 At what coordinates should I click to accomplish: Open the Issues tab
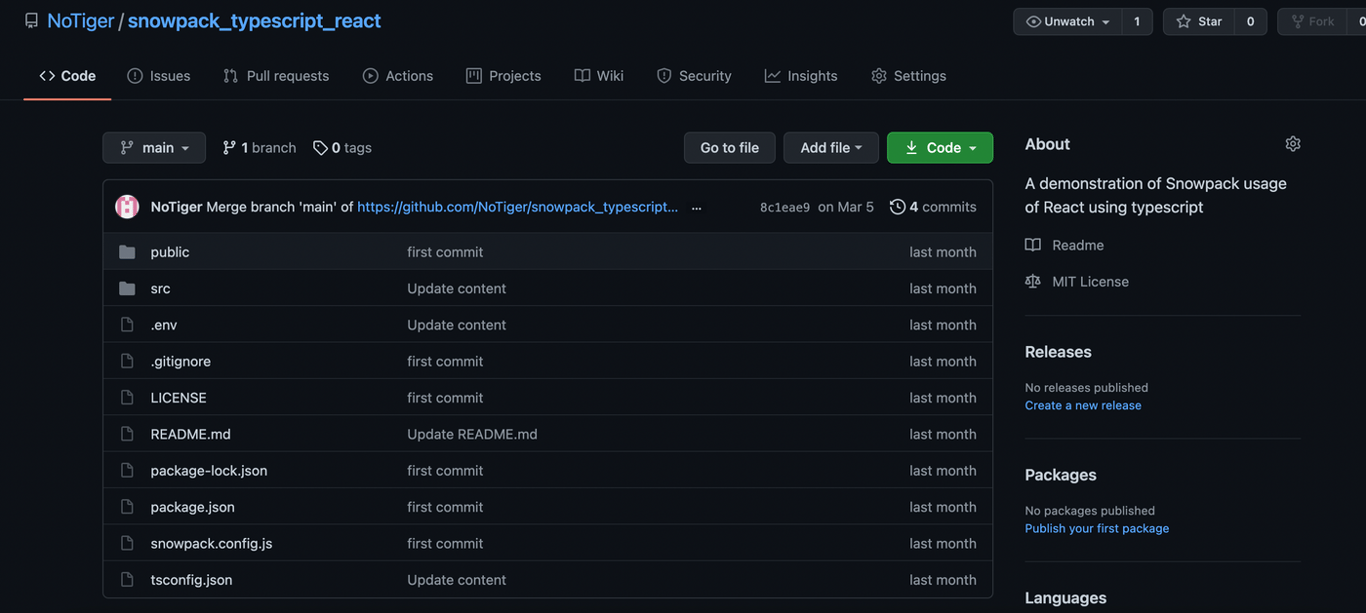point(158,76)
